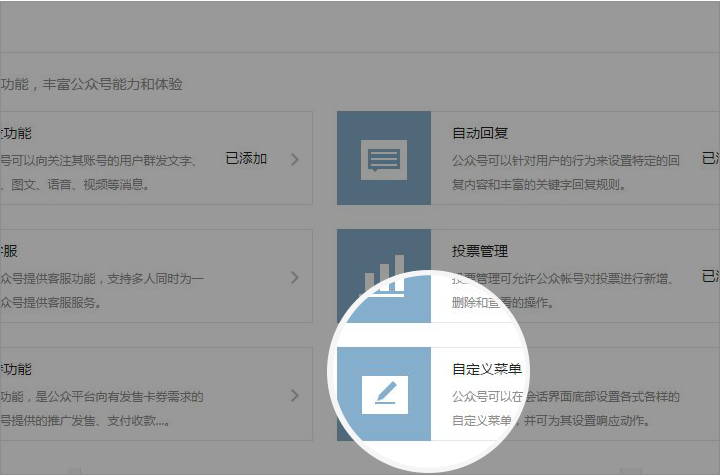Open the 自动回复 message bubble icon

tap(384, 158)
